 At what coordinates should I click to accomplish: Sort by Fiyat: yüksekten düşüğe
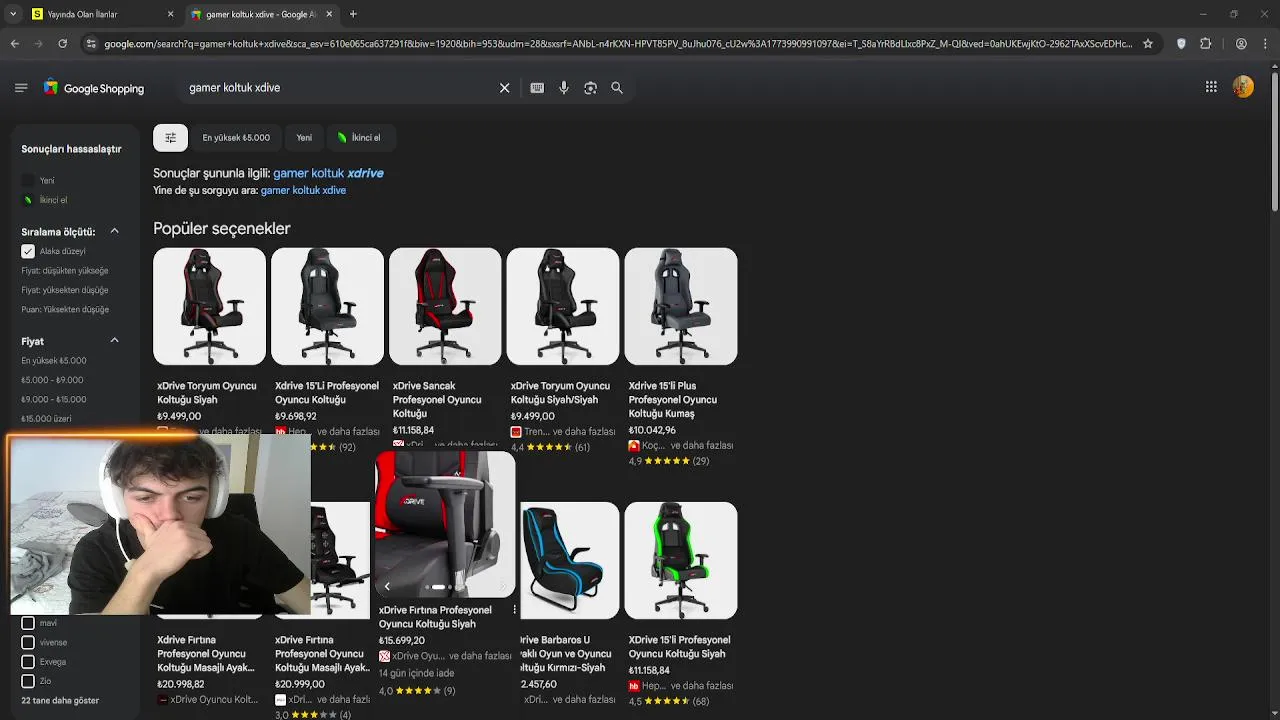tap(65, 290)
